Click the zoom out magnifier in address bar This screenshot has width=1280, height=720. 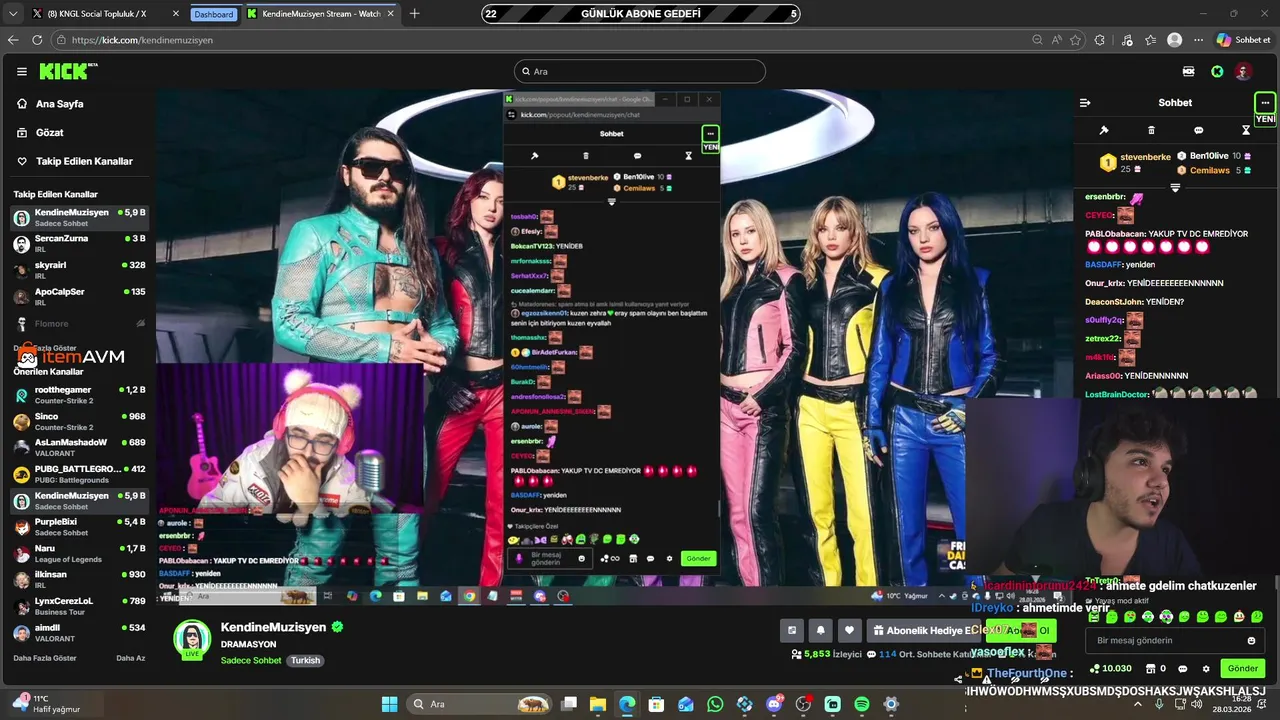pyautogui.click(x=1037, y=40)
